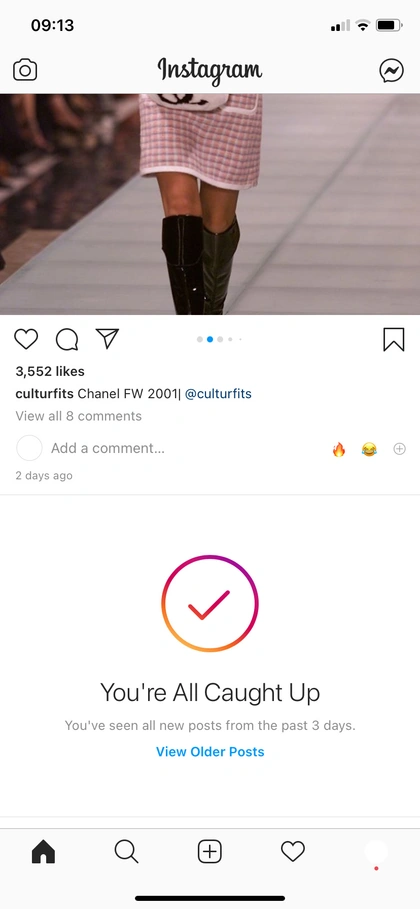Image resolution: width=420 pixels, height=909 pixels.
Task: Open the culturfits profile from the caption
Action: pos(45,394)
